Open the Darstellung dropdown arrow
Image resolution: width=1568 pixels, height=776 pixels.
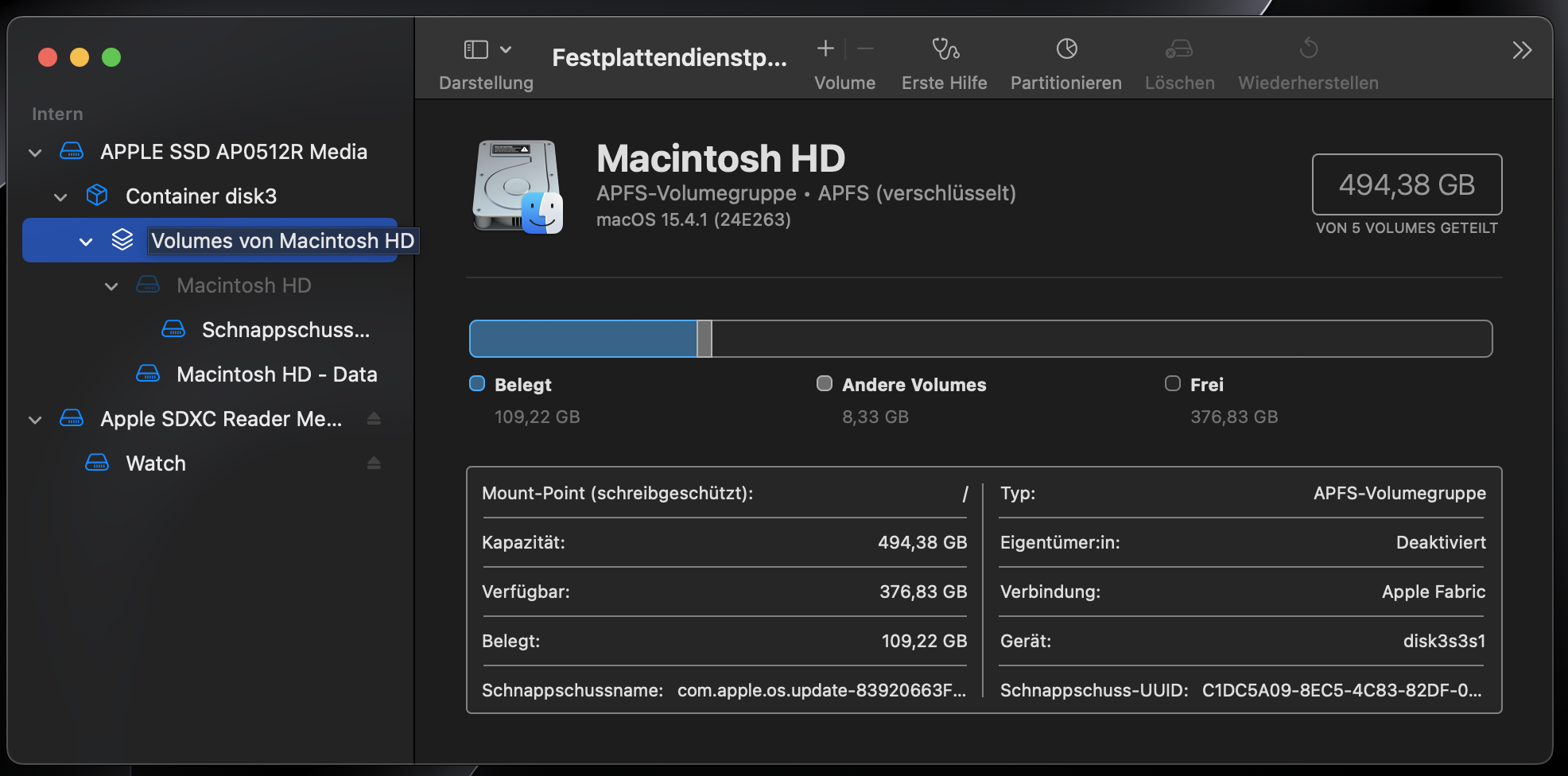pyautogui.click(x=506, y=50)
